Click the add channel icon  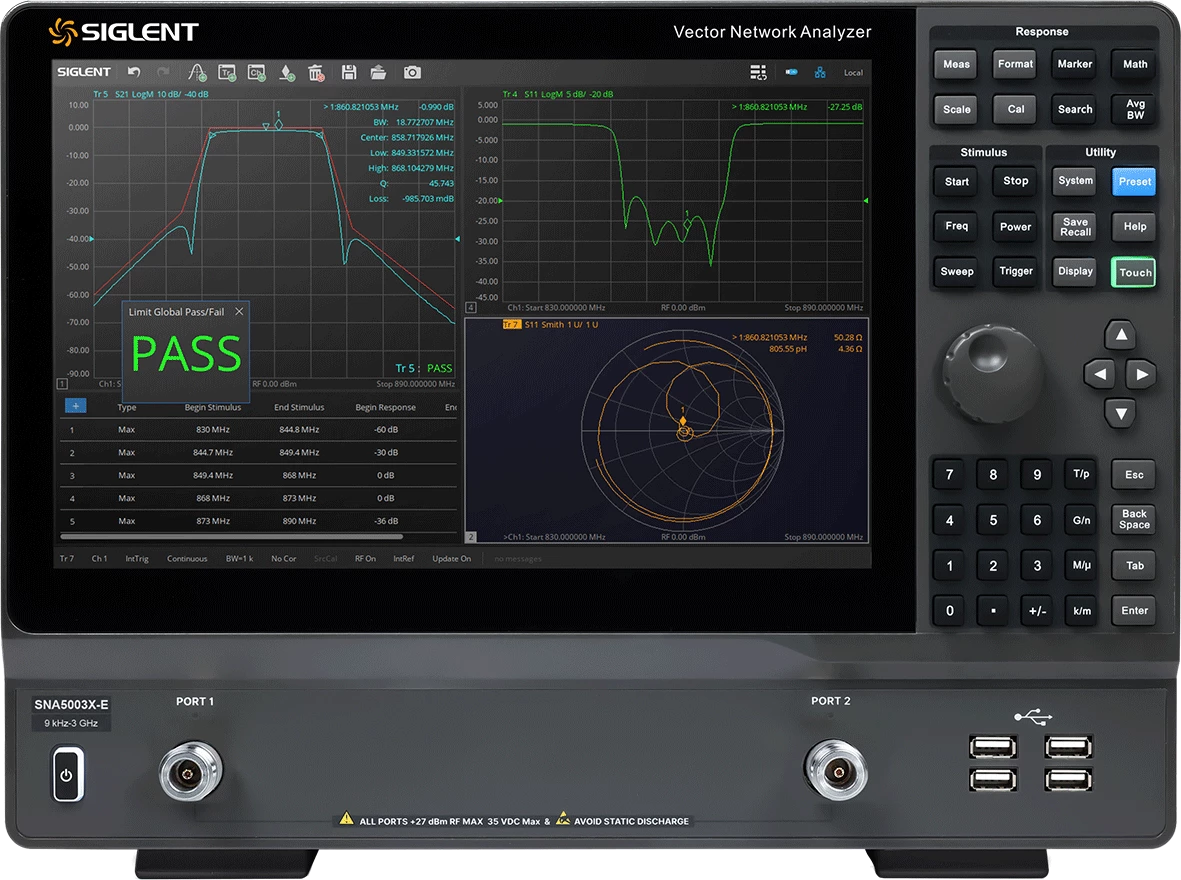click(x=256, y=72)
